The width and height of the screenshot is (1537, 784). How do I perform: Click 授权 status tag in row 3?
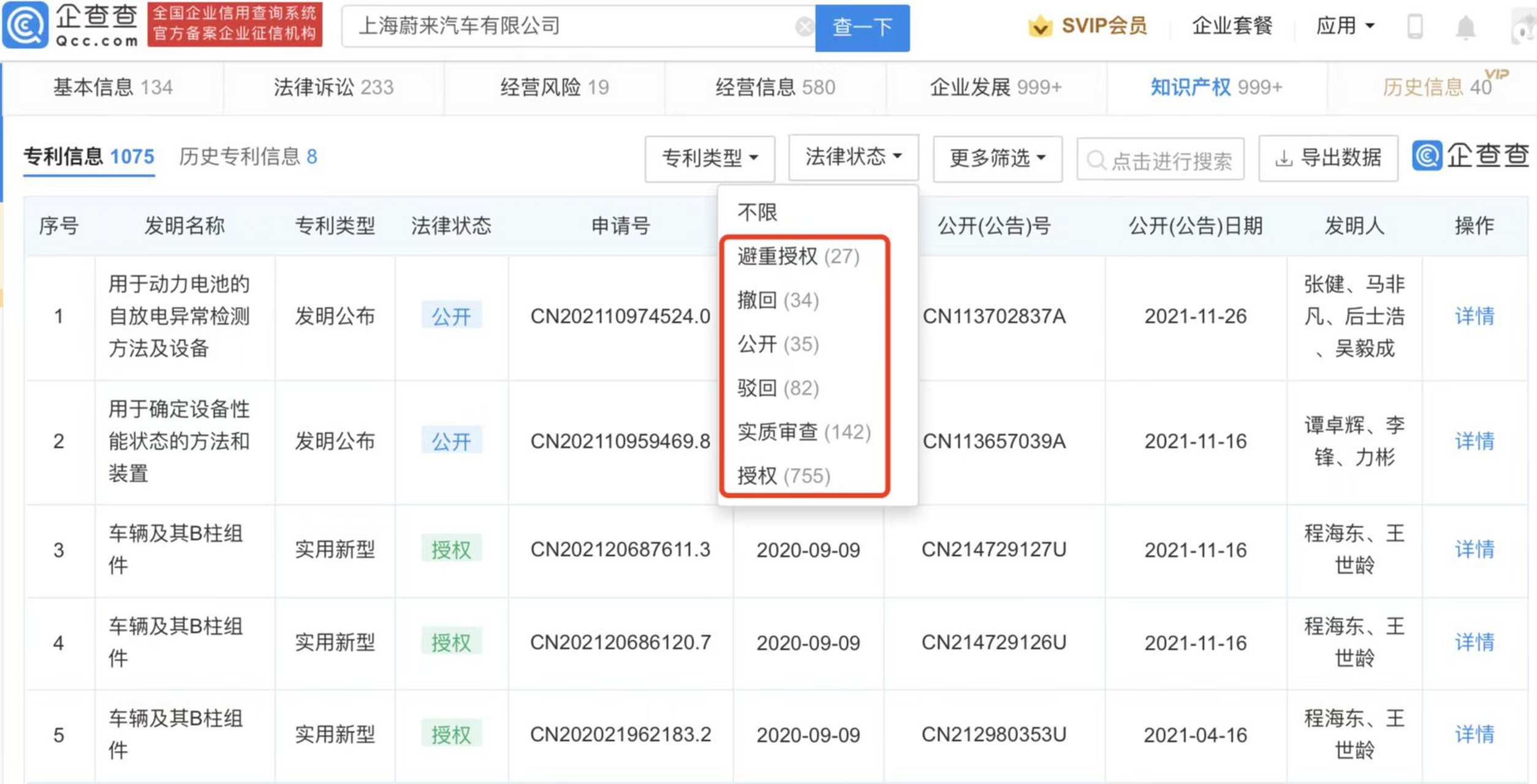coord(452,549)
